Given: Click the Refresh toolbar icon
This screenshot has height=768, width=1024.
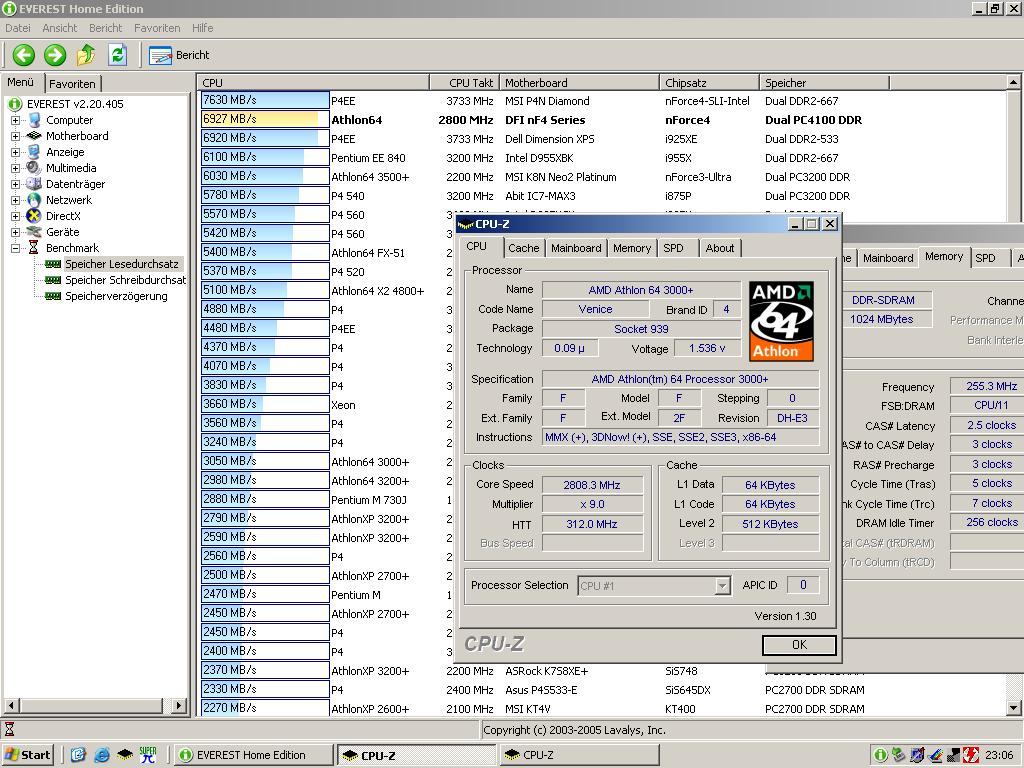Looking at the screenshot, I should (x=118, y=55).
